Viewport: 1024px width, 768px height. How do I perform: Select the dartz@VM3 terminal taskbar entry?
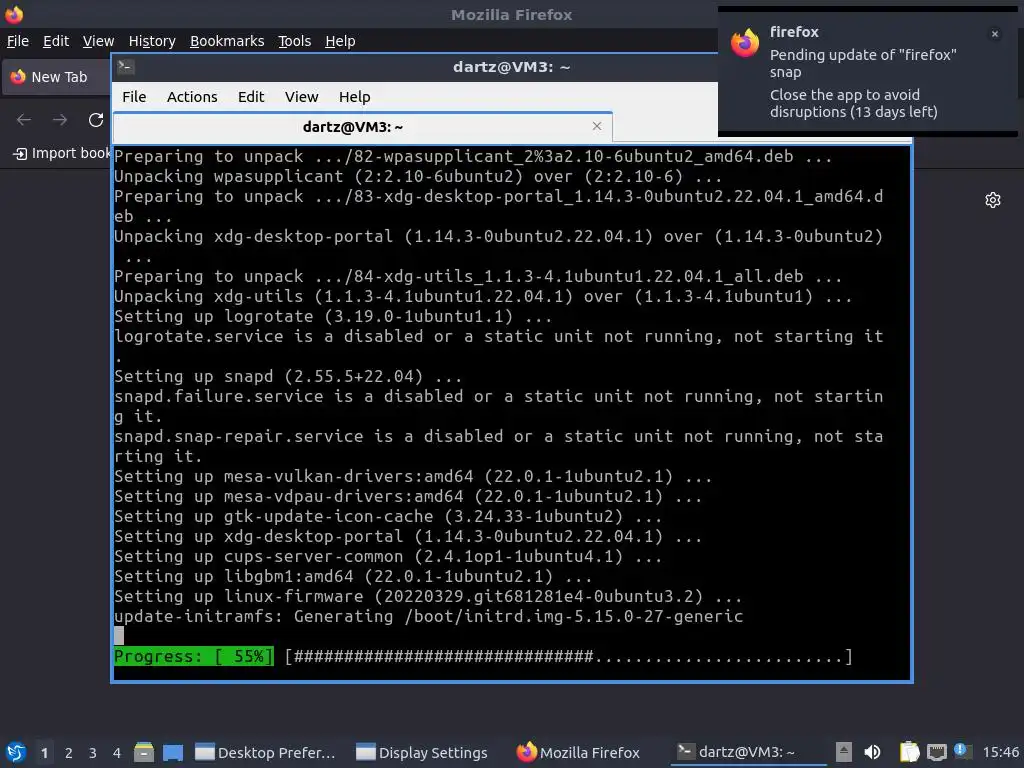point(748,752)
